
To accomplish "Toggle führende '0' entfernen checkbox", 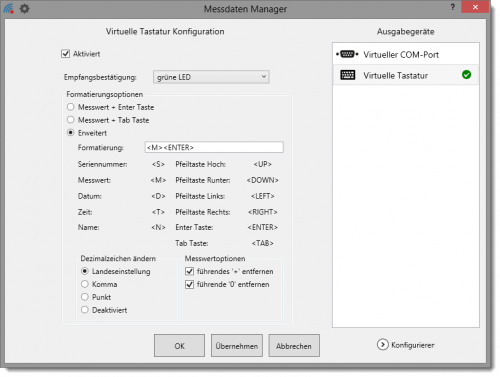I will tap(189, 284).
